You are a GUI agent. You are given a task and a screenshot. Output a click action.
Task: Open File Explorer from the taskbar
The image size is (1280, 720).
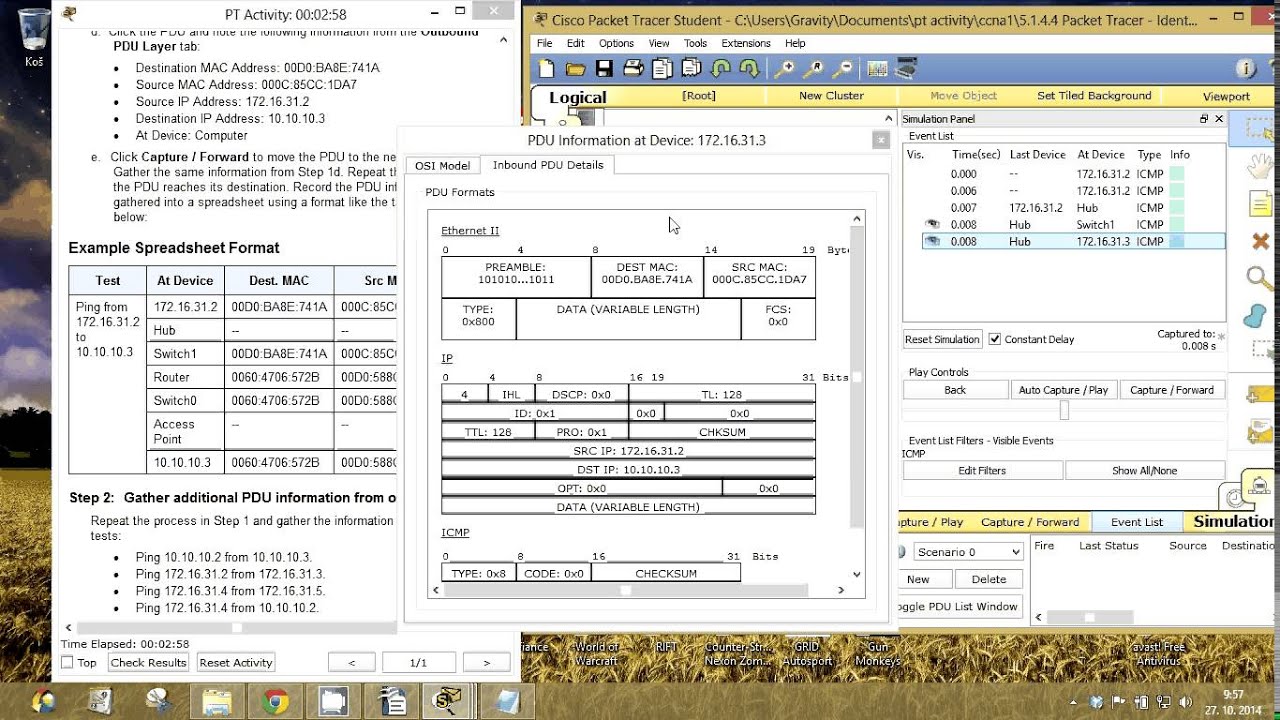[217, 701]
